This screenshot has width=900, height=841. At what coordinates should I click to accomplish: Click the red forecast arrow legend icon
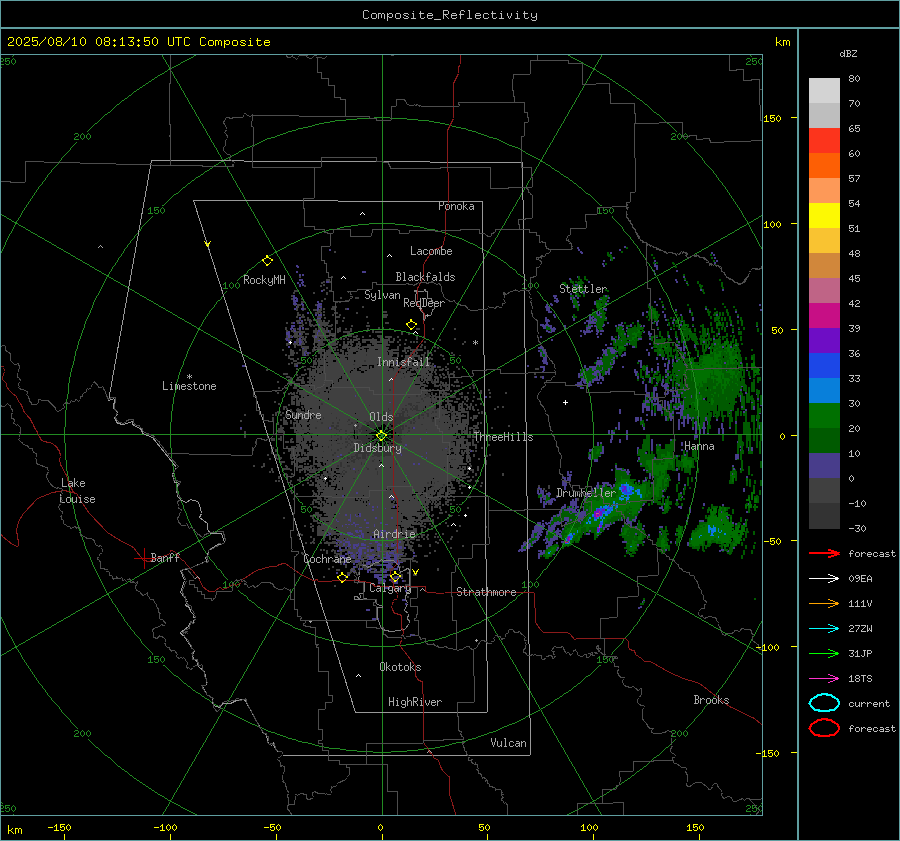pos(824,553)
